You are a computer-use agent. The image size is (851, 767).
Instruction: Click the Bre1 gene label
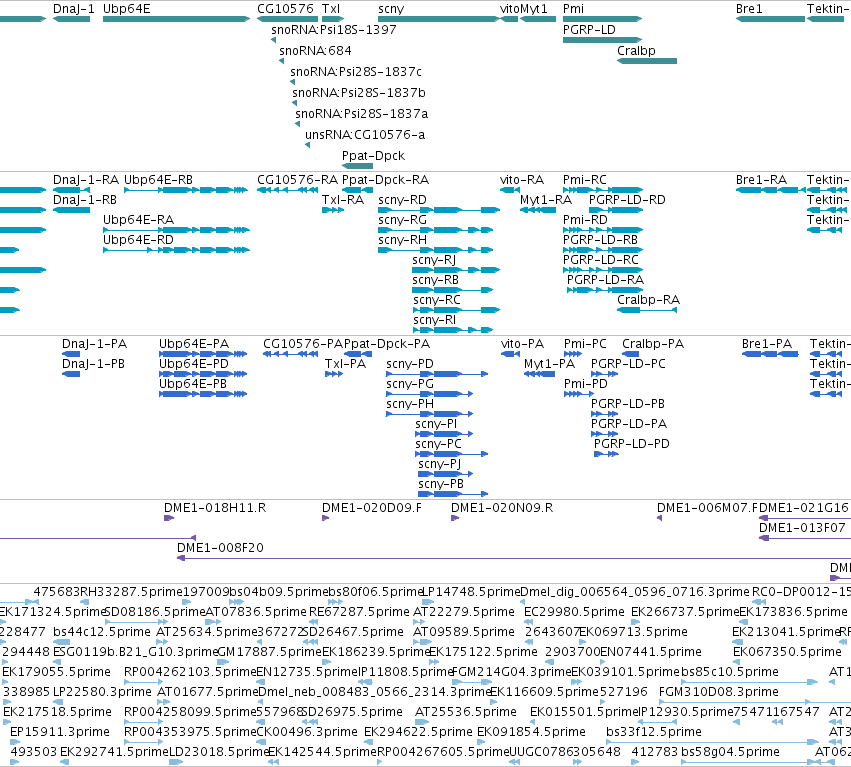coord(749,9)
